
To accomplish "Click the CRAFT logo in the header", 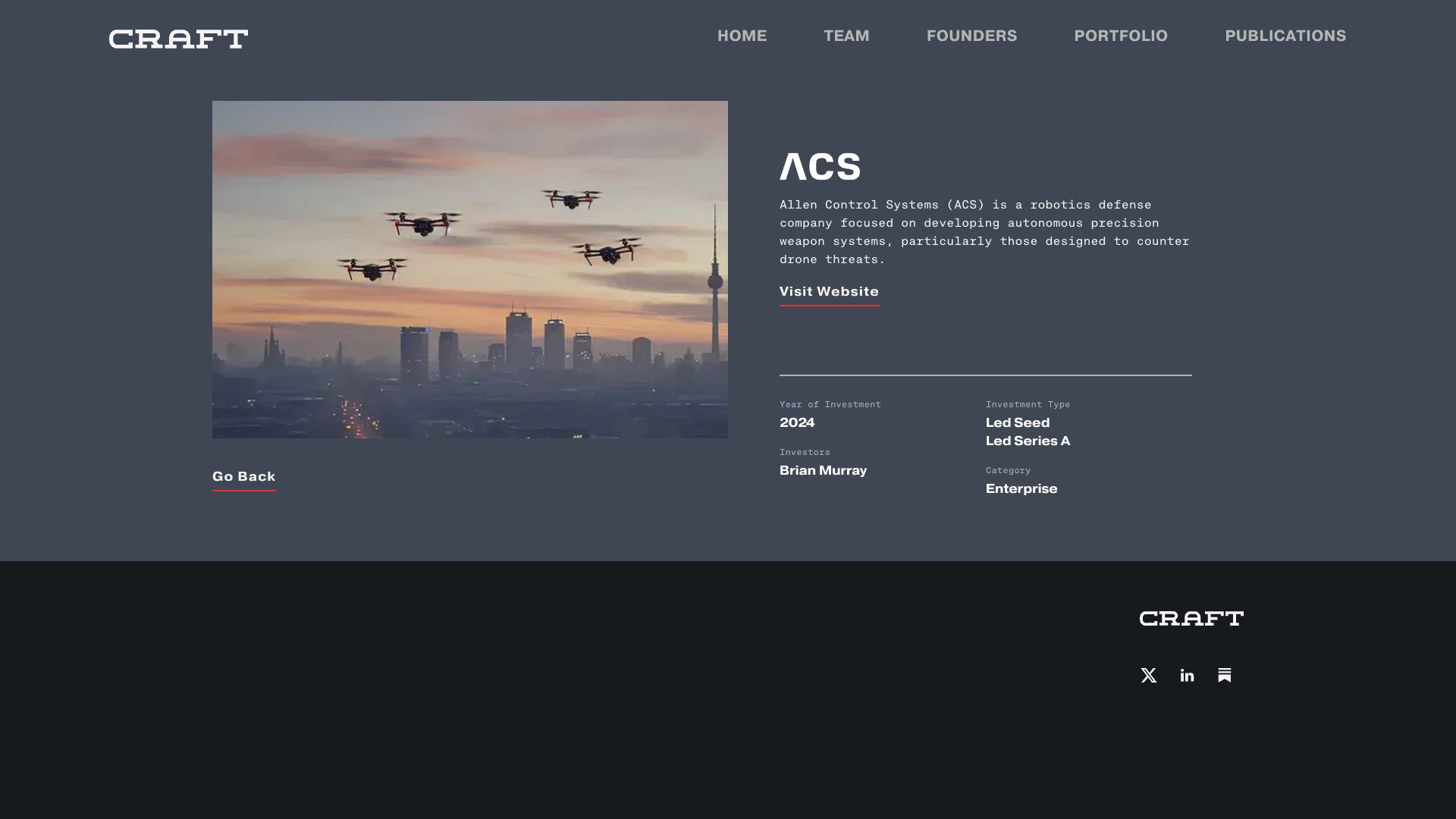I will pyautogui.click(x=178, y=38).
